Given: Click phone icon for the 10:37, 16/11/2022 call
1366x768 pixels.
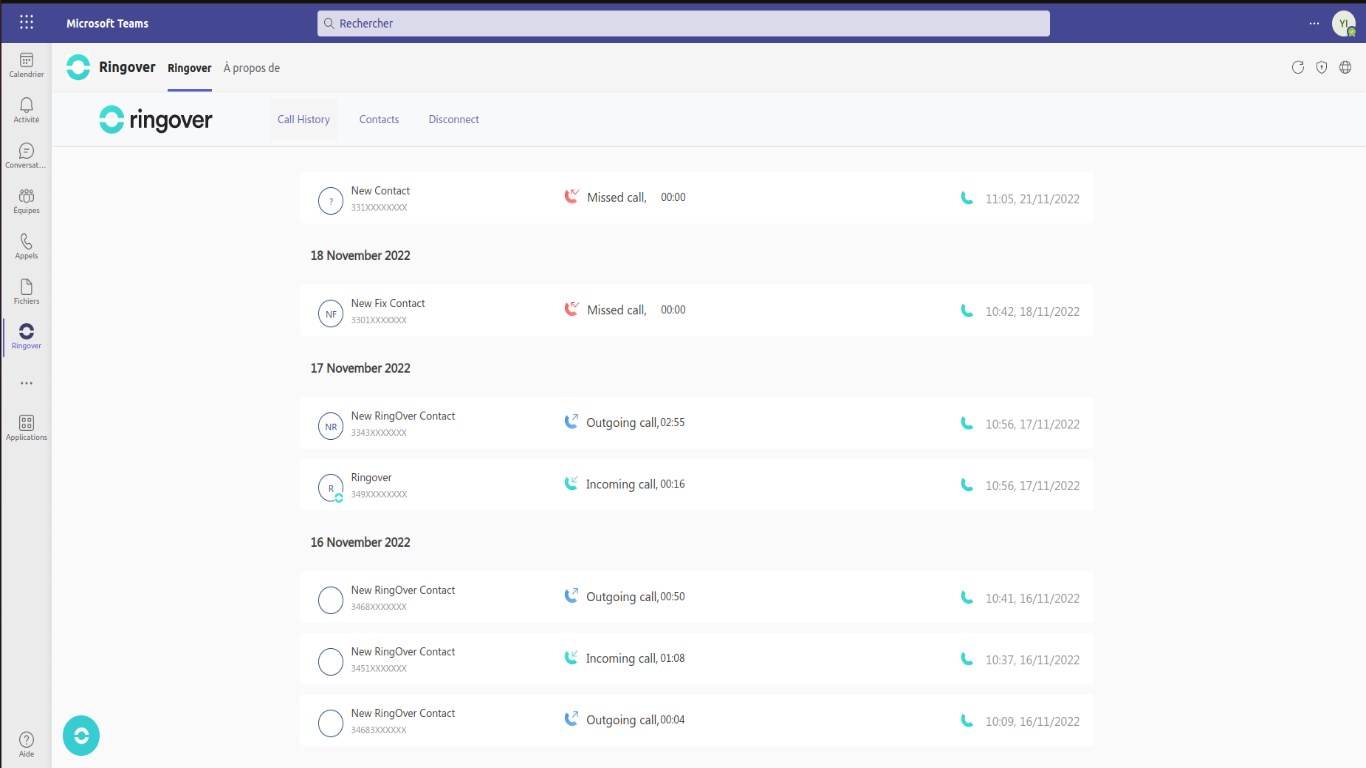Looking at the screenshot, I should coord(966,659).
